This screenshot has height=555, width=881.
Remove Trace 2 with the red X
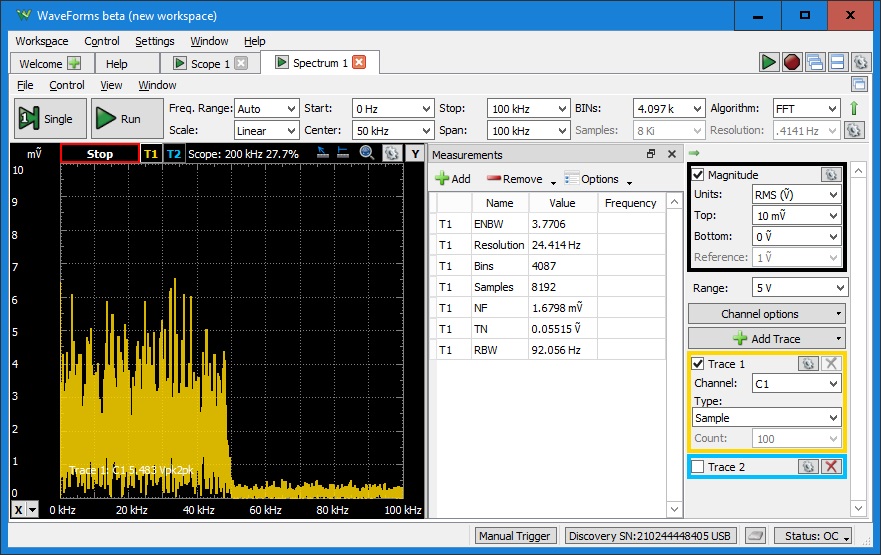click(x=830, y=467)
